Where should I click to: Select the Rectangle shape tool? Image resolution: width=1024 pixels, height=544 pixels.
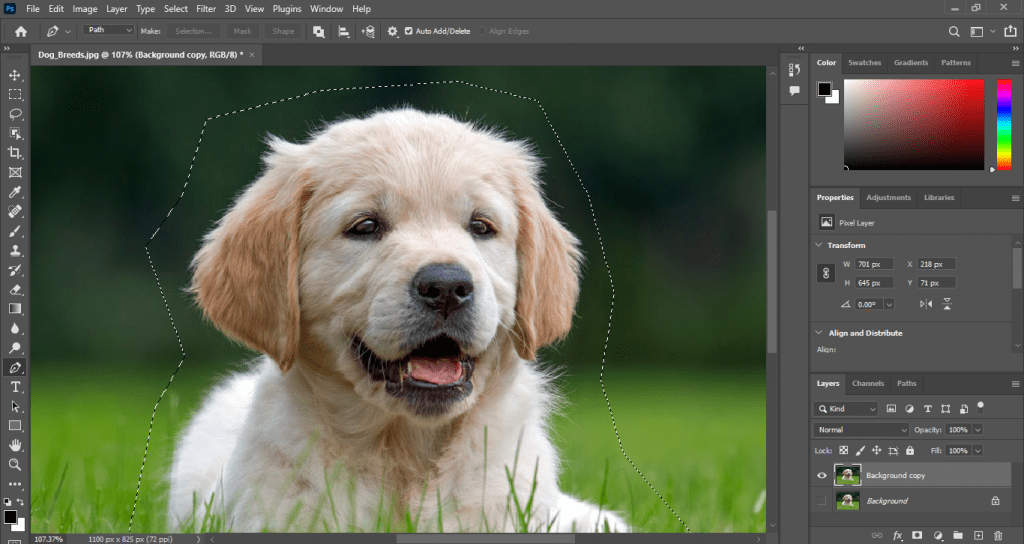(x=15, y=426)
